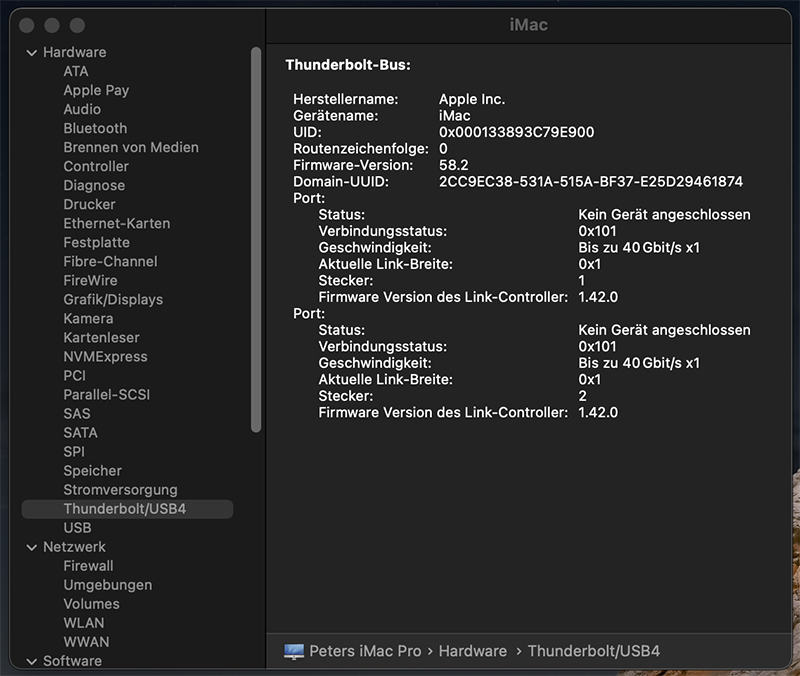Click Peters iMac Pro in path bar
The height and width of the screenshot is (676, 800).
tap(366, 651)
